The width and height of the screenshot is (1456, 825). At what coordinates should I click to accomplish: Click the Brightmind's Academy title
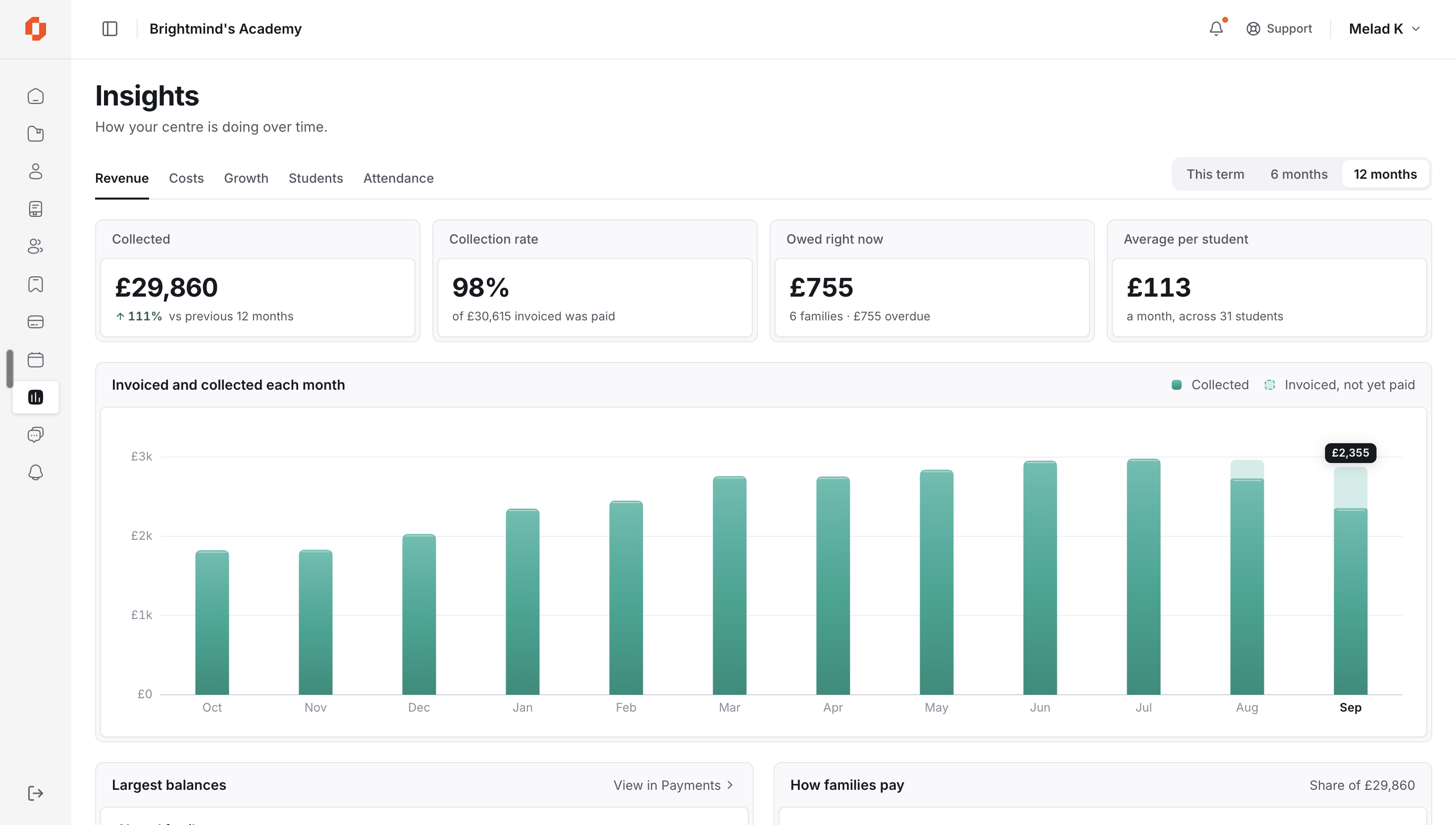[225, 29]
